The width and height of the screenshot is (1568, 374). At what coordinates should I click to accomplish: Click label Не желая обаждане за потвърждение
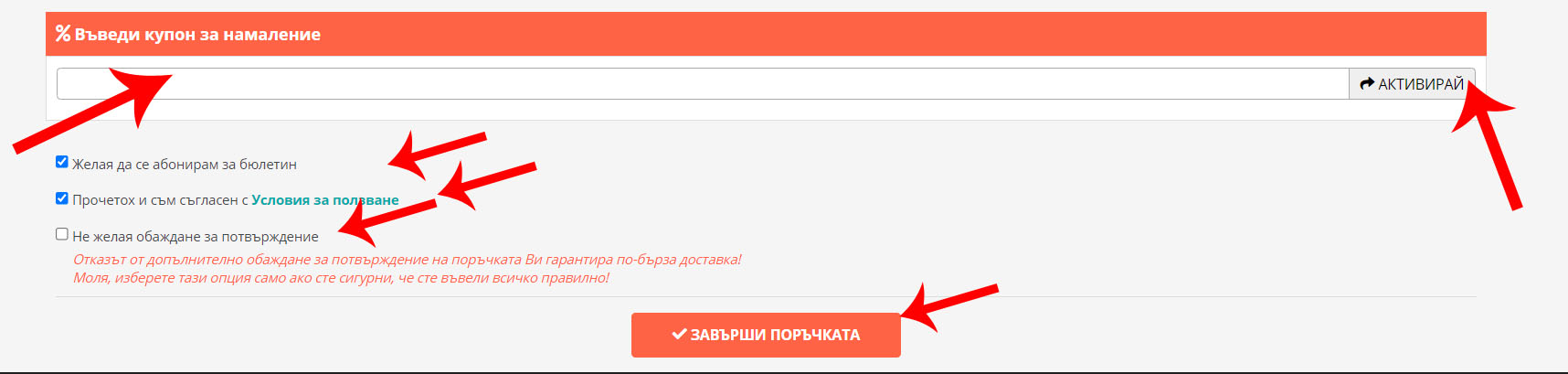click(196, 237)
